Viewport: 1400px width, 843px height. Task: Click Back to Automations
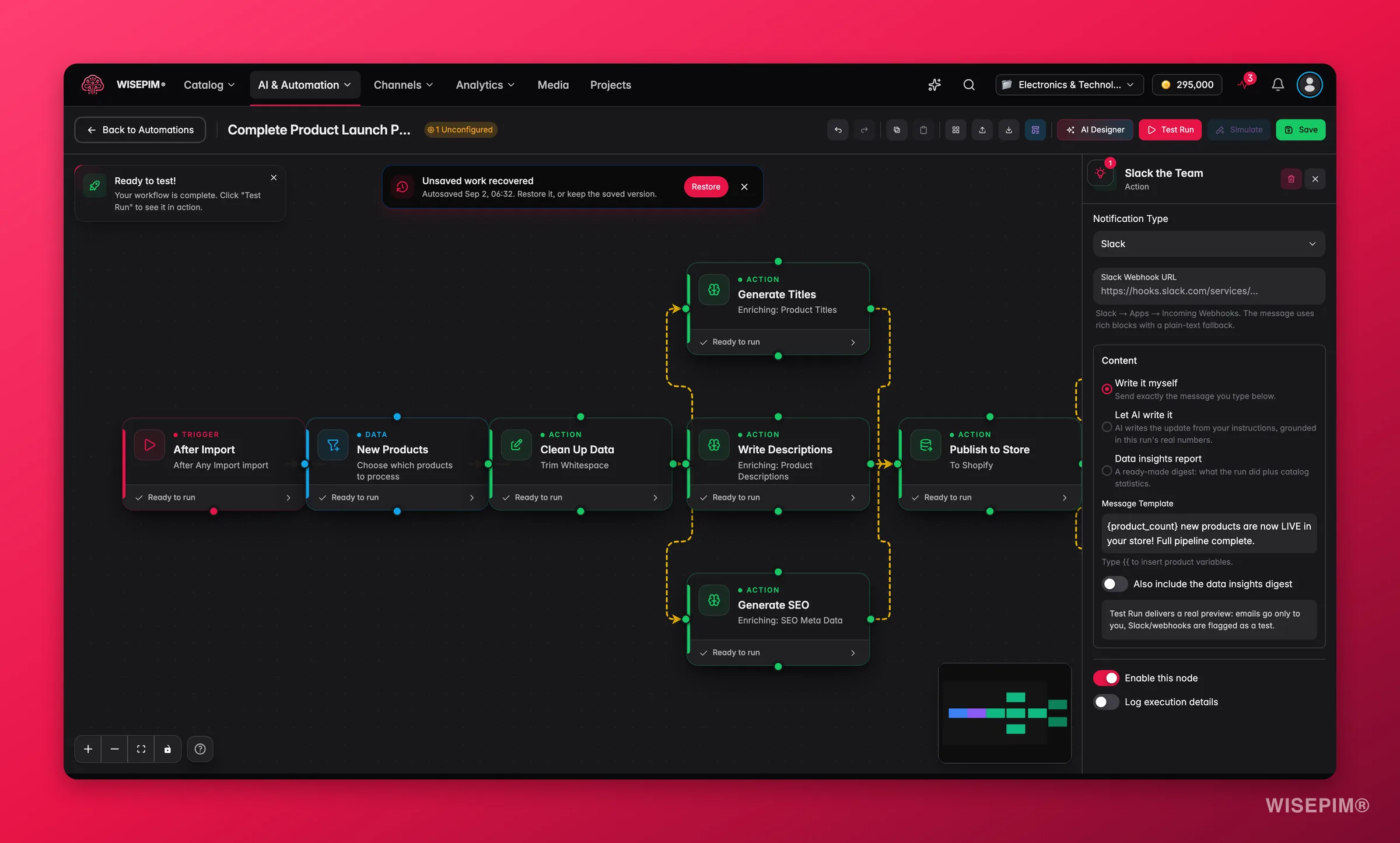(x=140, y=130)
